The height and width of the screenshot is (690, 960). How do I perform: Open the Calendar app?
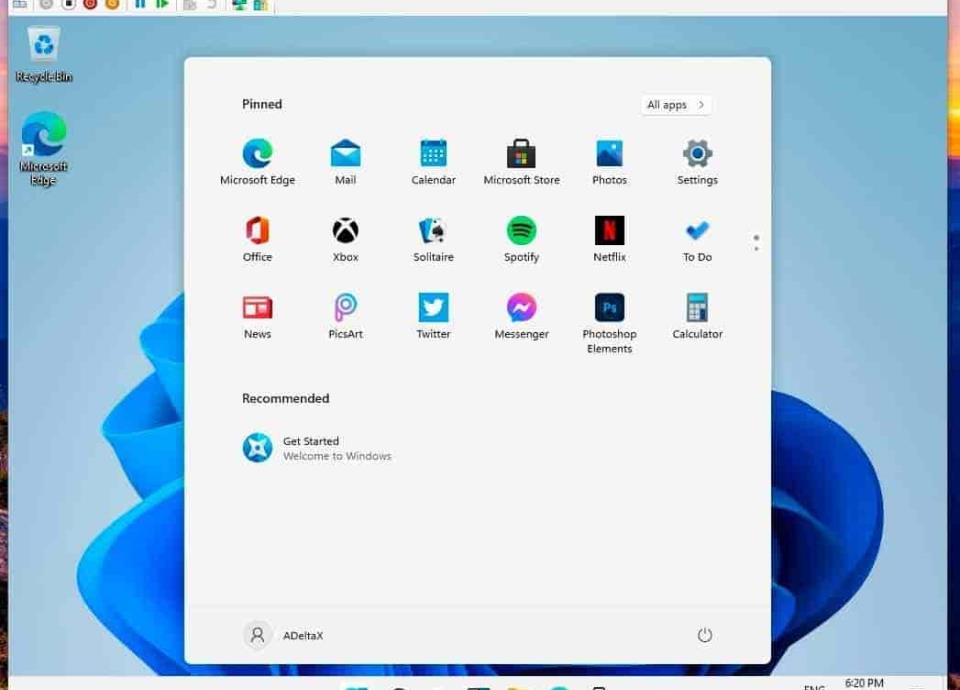433,154
